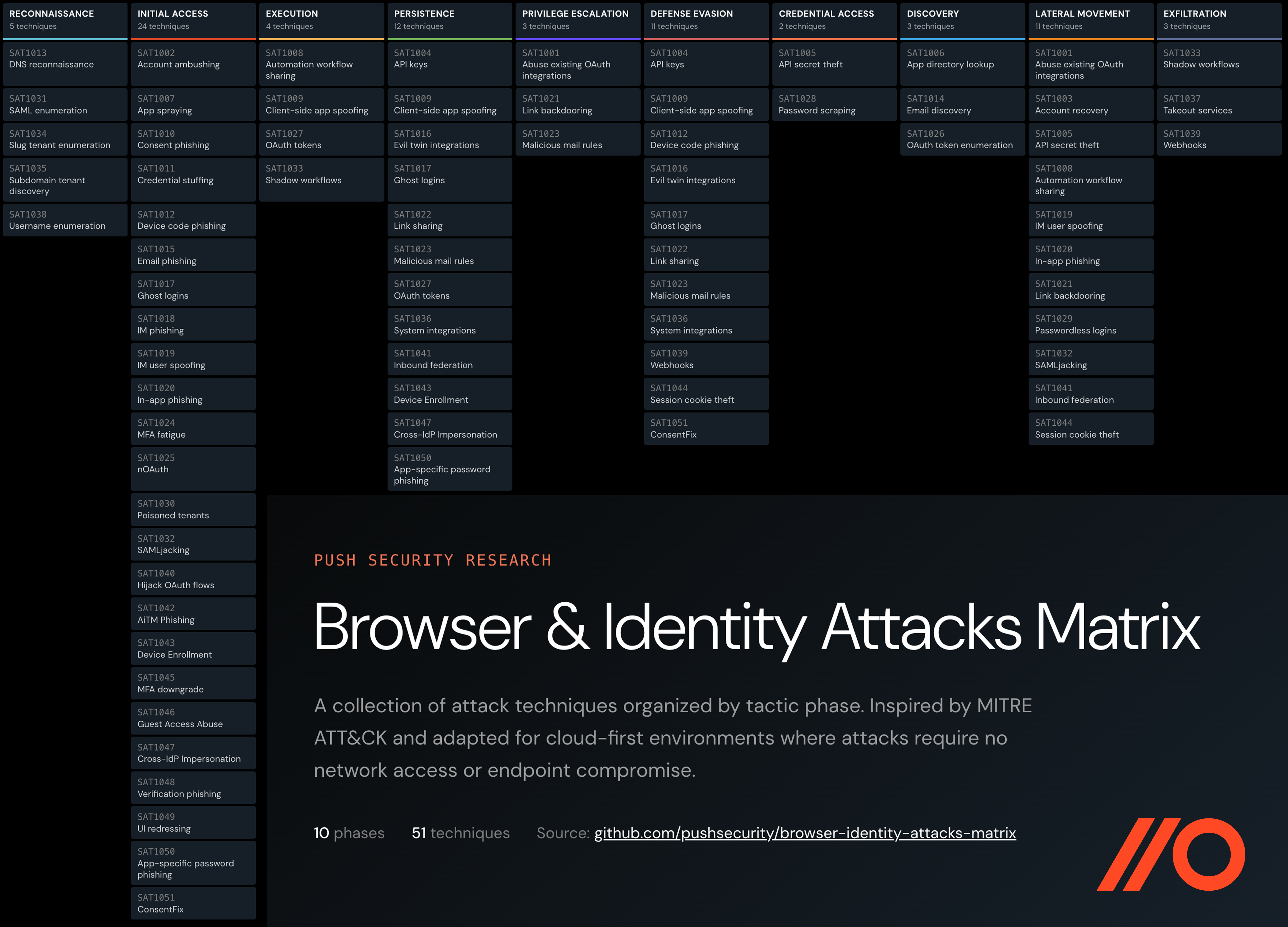Screen dimensions: 1288x927
Task: Open SAT1051 ConsentFix under Defense Evasion
Action: coord(707,428)
